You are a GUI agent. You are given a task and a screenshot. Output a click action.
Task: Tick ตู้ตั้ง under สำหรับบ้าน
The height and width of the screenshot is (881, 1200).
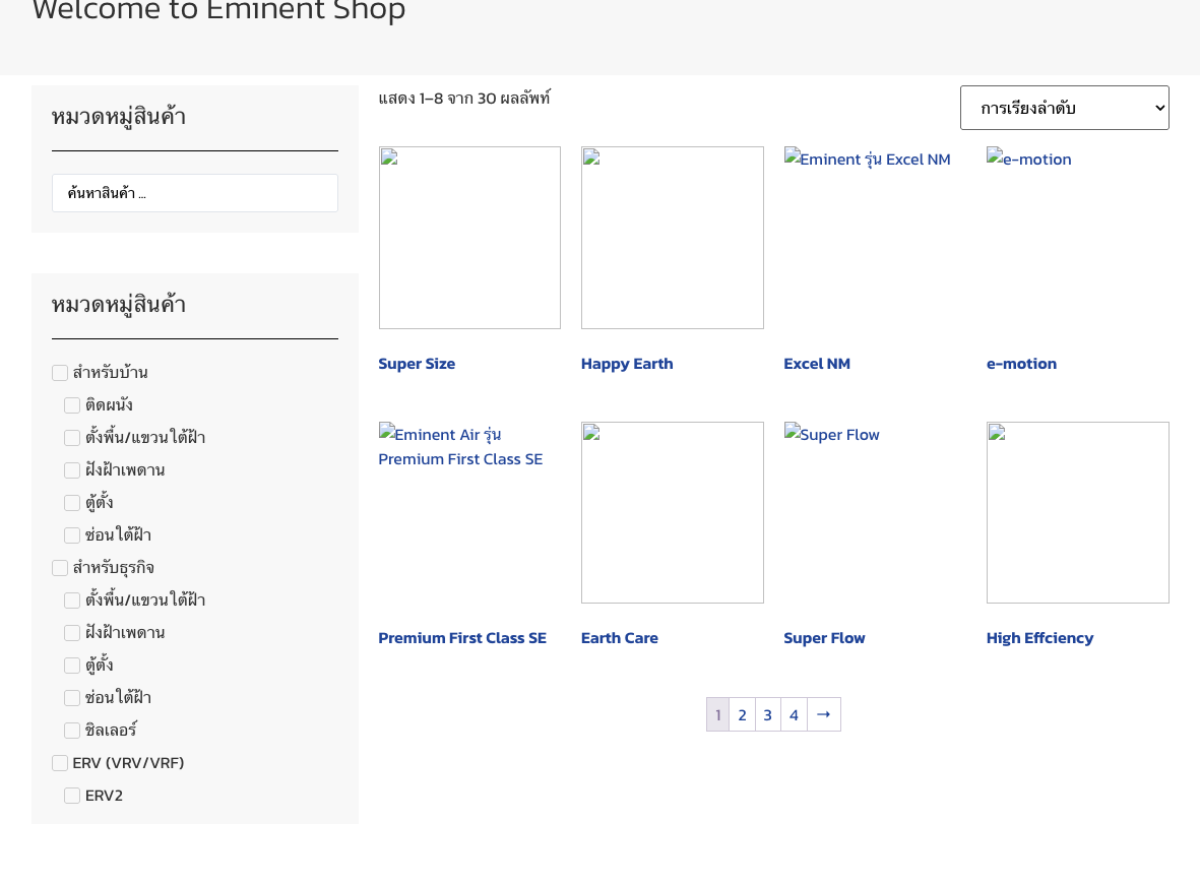[x=72, y=503]
